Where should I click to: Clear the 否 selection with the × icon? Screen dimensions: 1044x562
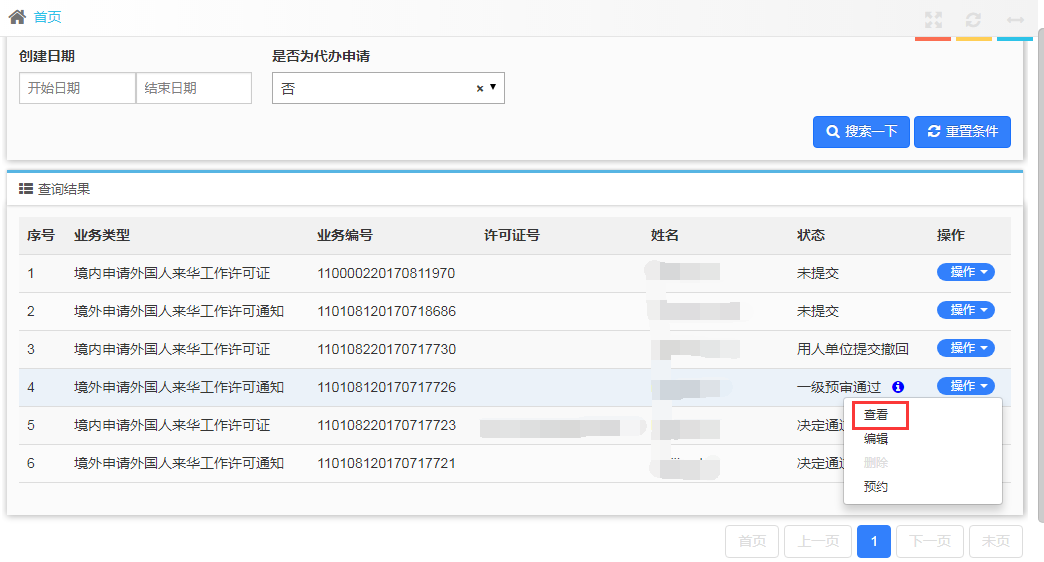(480, 88)
